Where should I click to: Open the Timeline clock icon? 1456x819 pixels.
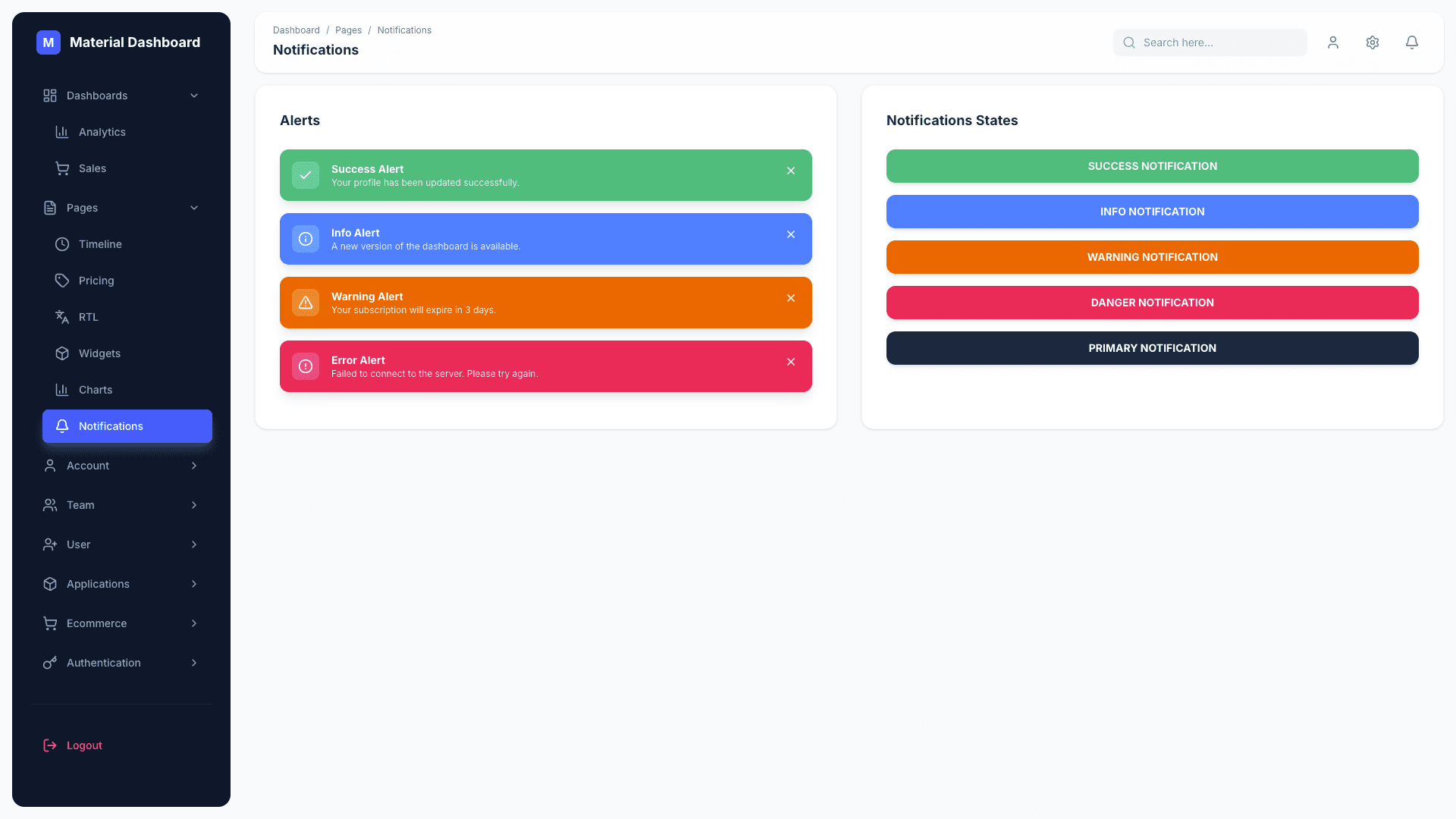(x=62, y=243)
